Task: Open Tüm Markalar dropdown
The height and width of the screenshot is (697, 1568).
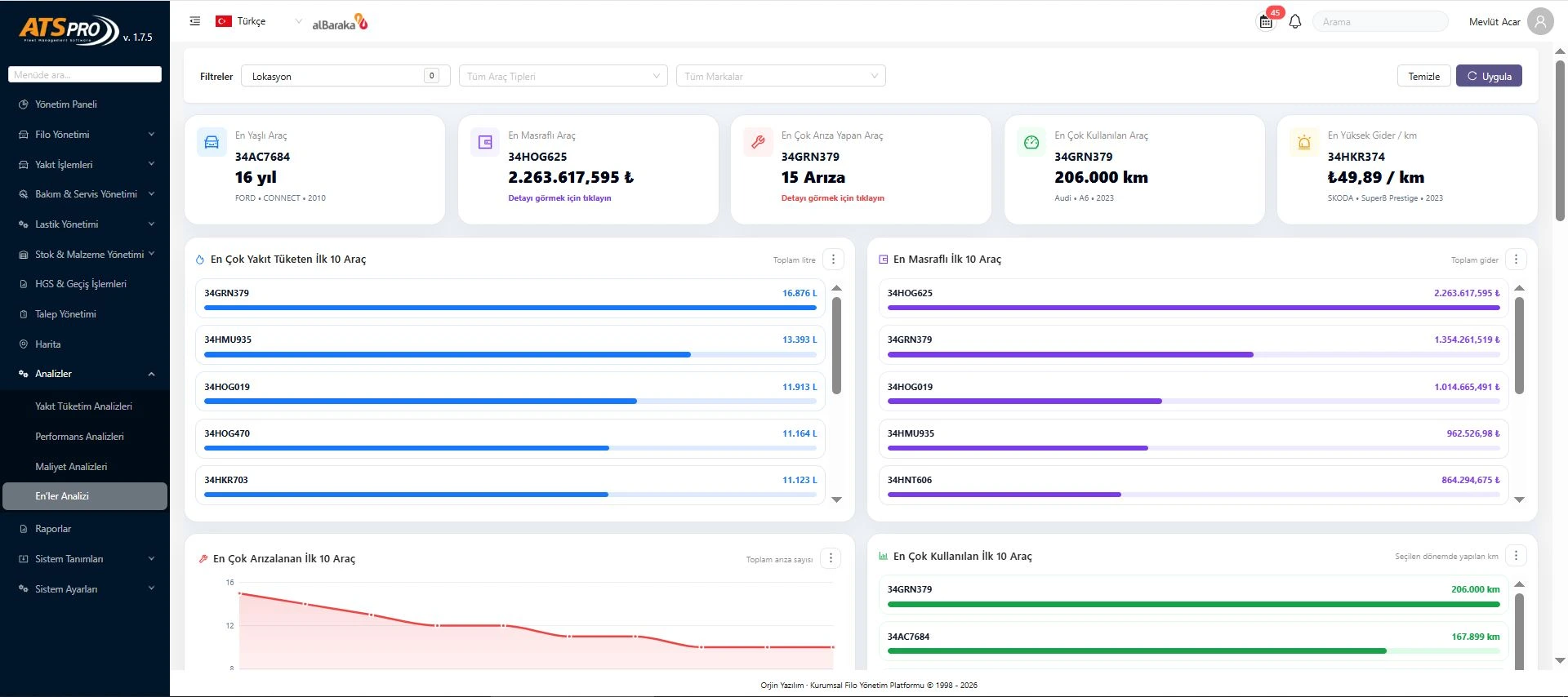Action: click(781, 76)
